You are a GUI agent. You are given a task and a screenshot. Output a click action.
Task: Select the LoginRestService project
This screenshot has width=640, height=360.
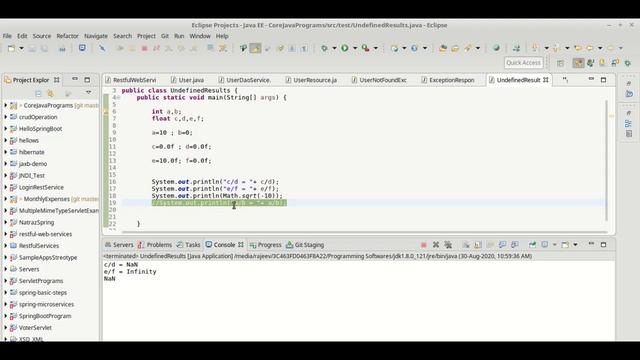pos(41,187)
